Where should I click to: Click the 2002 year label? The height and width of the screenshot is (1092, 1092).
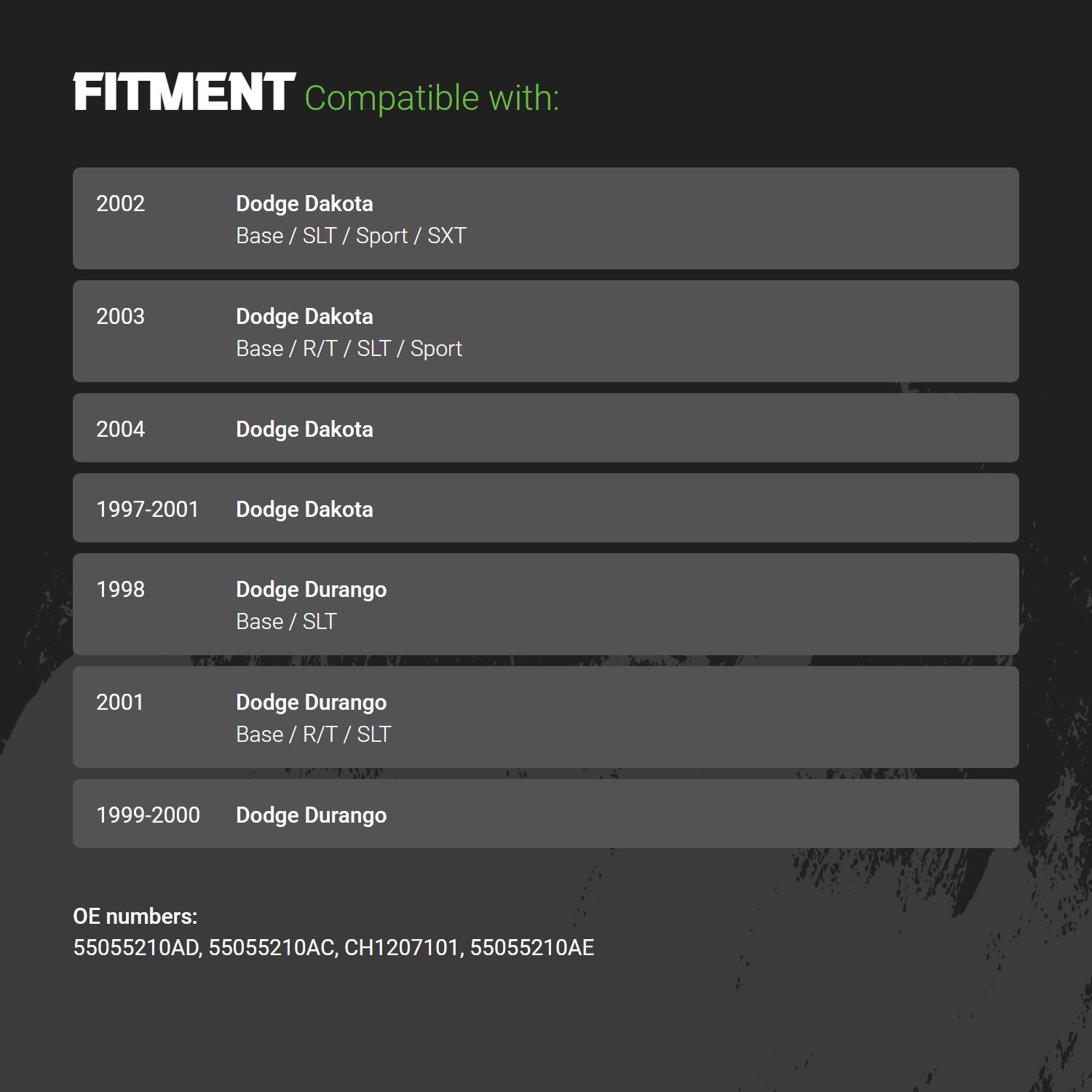coord(121,204)
